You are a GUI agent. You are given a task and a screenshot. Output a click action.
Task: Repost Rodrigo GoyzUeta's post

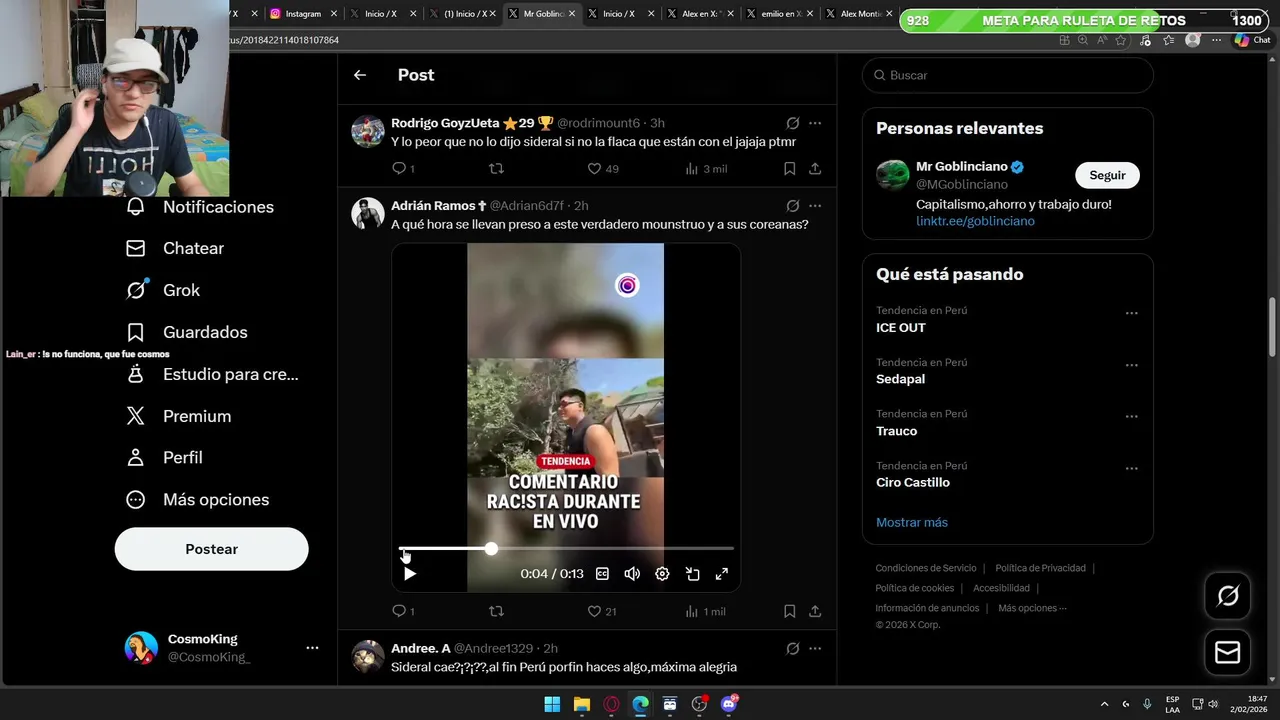click(496, 168)
